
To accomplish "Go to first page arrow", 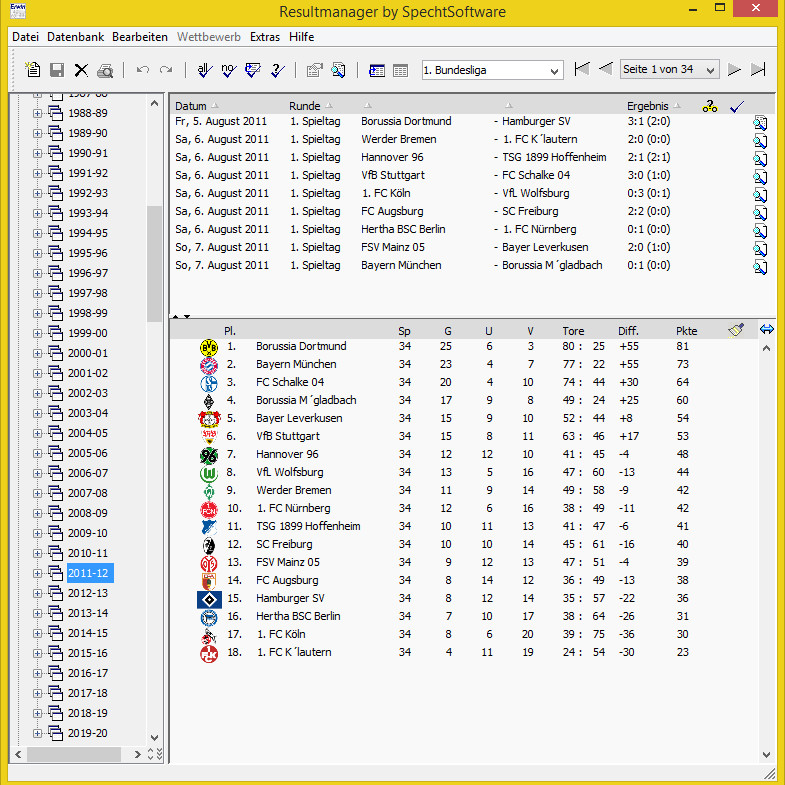I will point(582,69).
